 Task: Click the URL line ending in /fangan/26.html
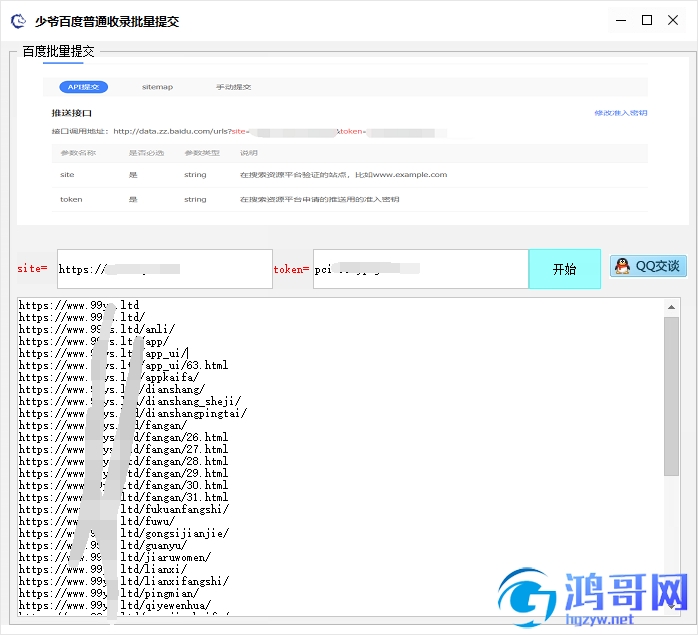coord(123,438)
